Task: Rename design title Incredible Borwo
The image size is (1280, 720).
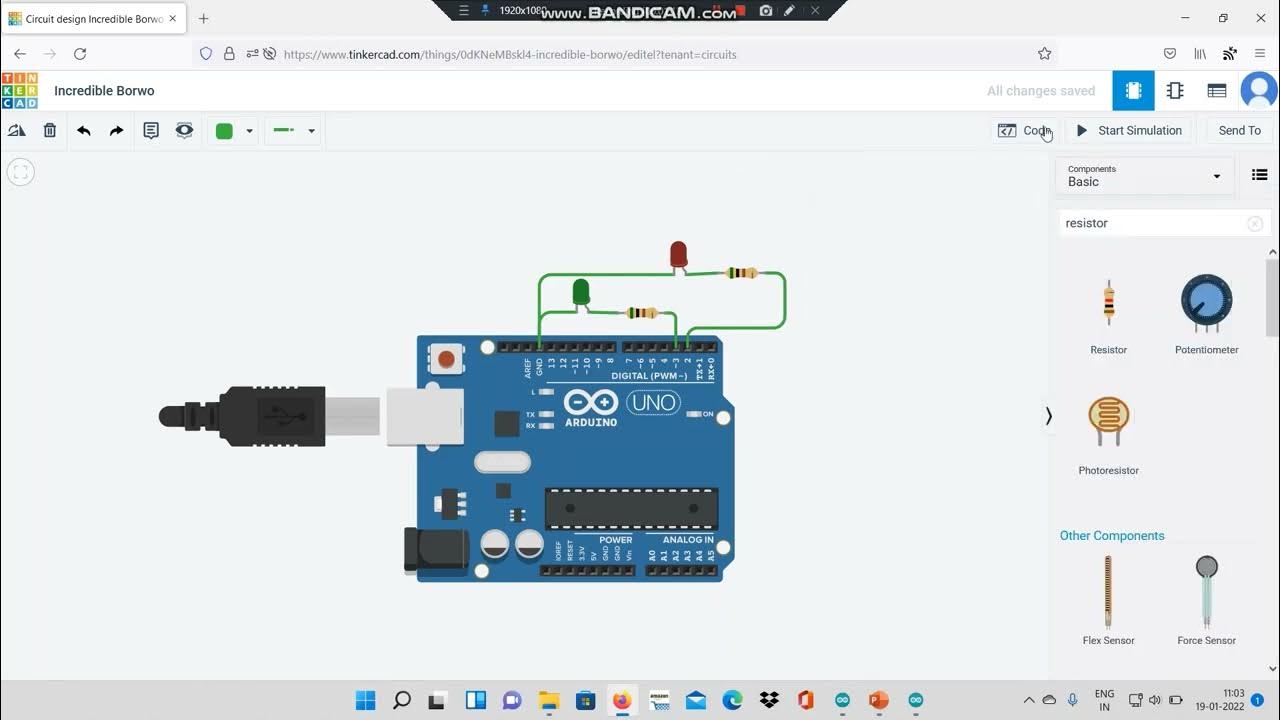Action: [104, 91]
